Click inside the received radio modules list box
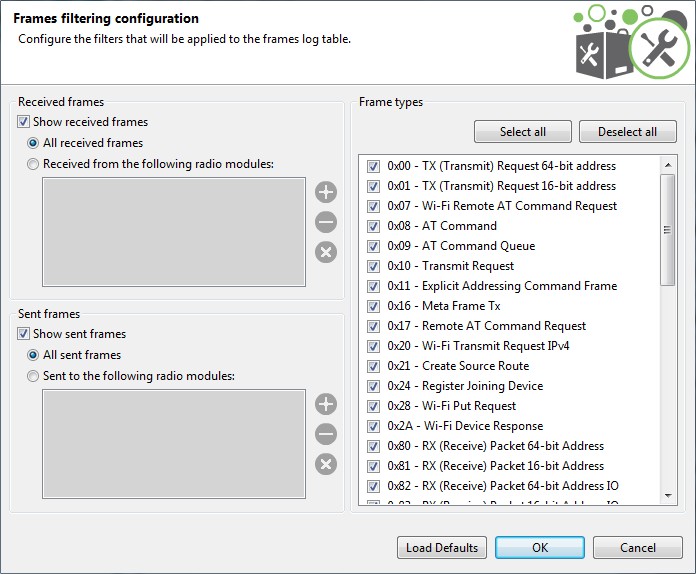Viewport: 696px width, 574px height. (174, 232)
